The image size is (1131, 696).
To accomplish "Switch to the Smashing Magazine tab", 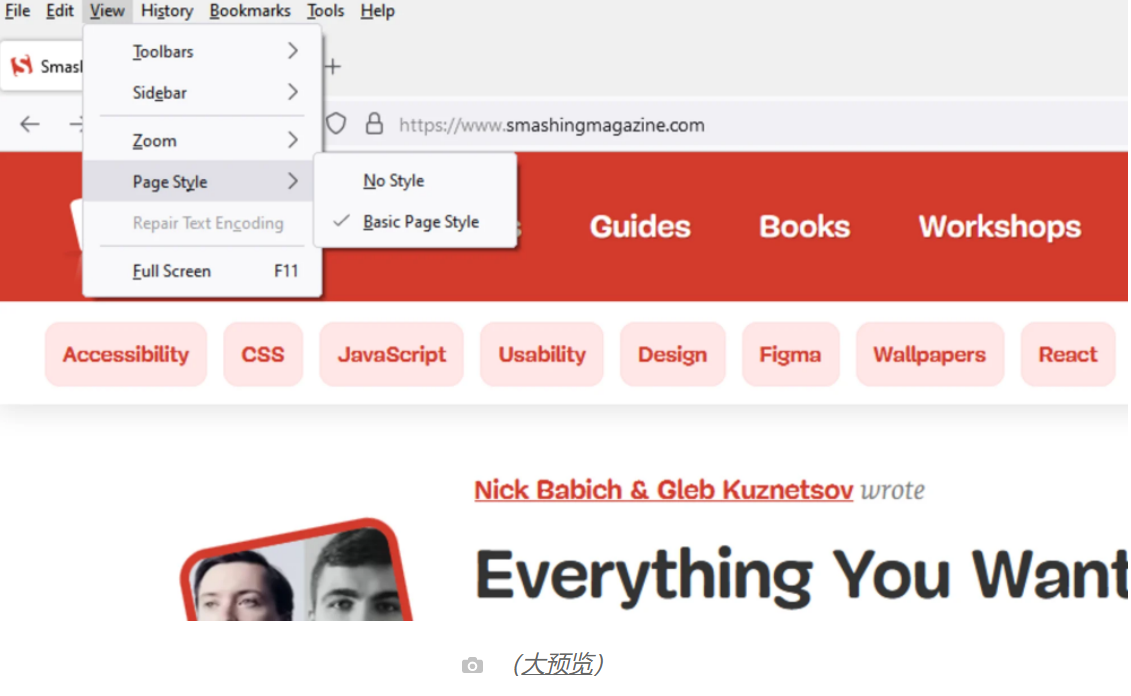I will [x=42, y=66].
